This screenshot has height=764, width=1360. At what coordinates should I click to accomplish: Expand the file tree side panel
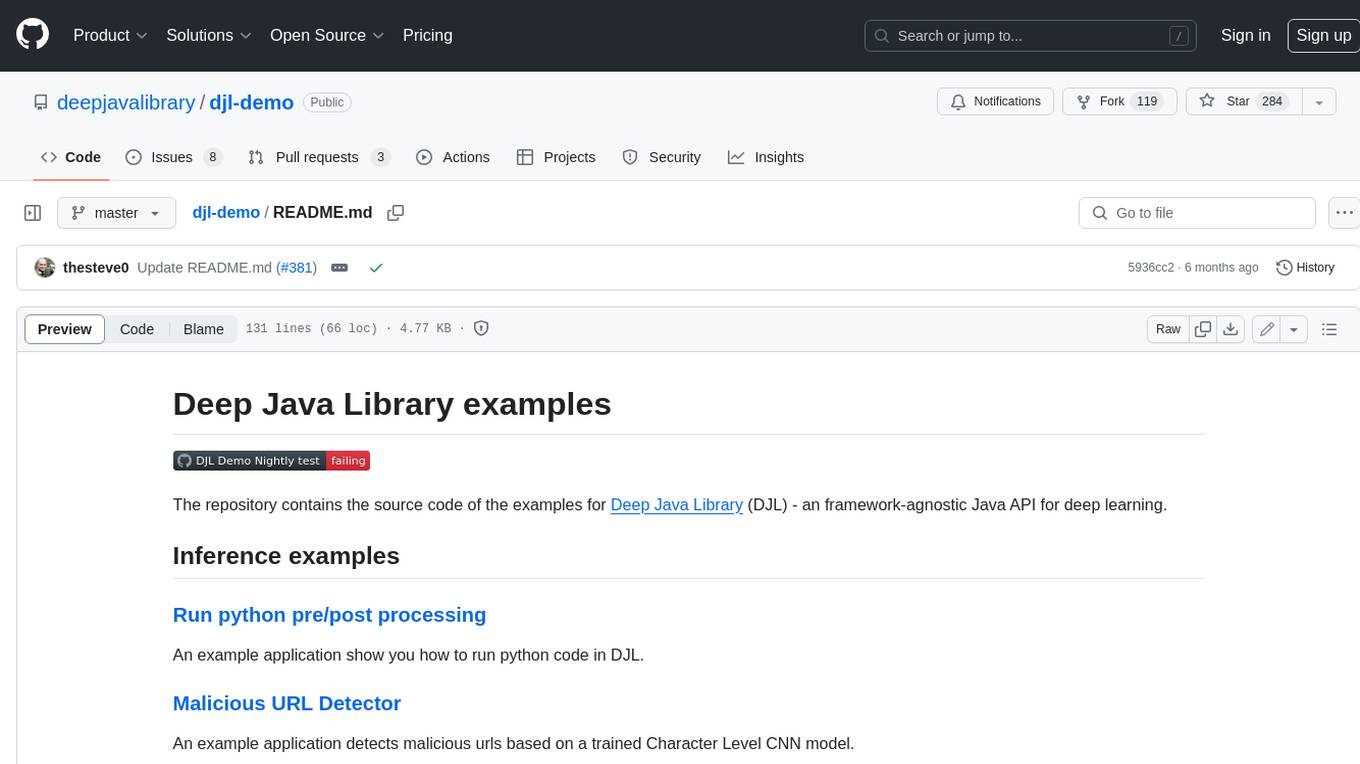tap(32, 213)
